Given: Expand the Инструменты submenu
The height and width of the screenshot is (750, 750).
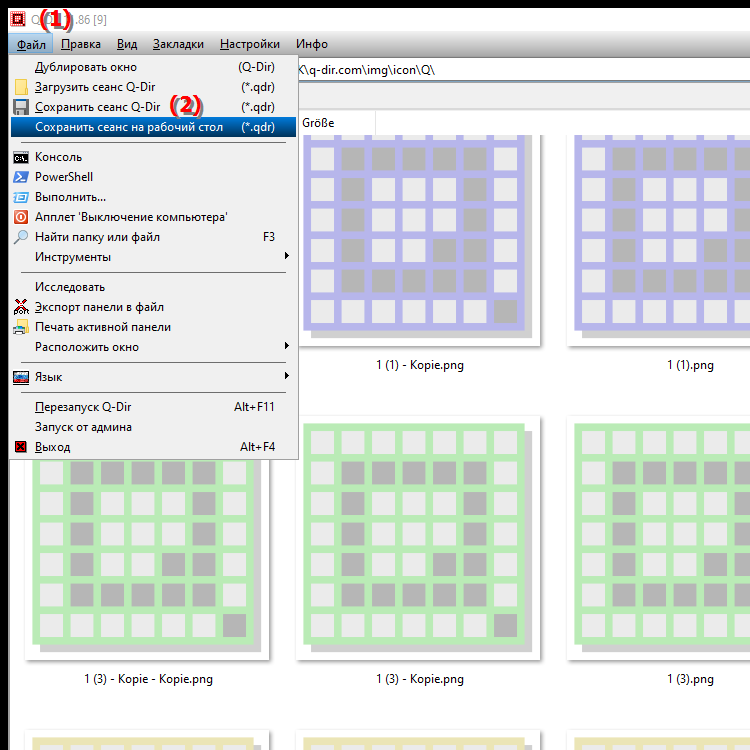Looking at the screenshot, I should (x=153, y=257).
